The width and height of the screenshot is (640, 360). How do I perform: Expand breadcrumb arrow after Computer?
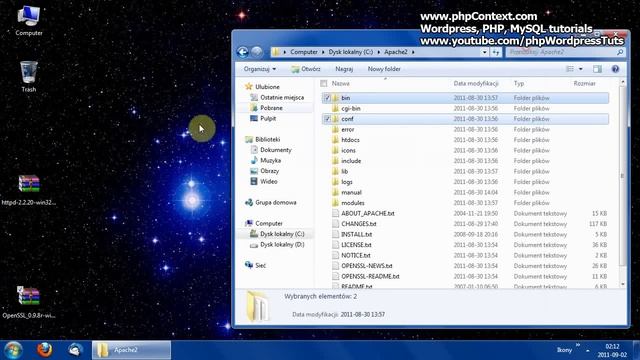(x=323, y=52)
